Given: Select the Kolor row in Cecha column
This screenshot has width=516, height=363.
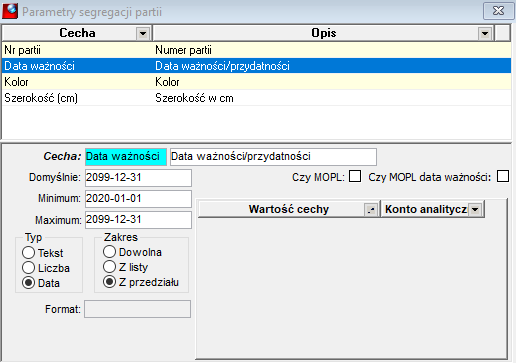Looking at the screenshot, I should click(x=77, y=82).
